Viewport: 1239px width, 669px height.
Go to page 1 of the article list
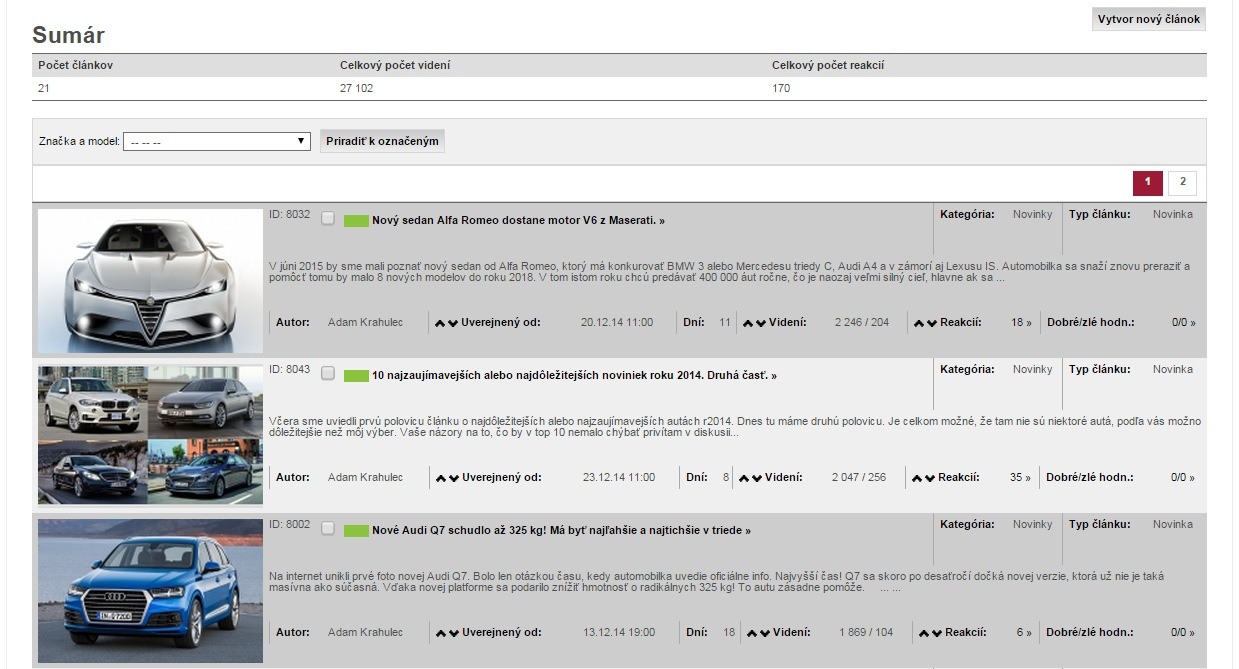1148,182
